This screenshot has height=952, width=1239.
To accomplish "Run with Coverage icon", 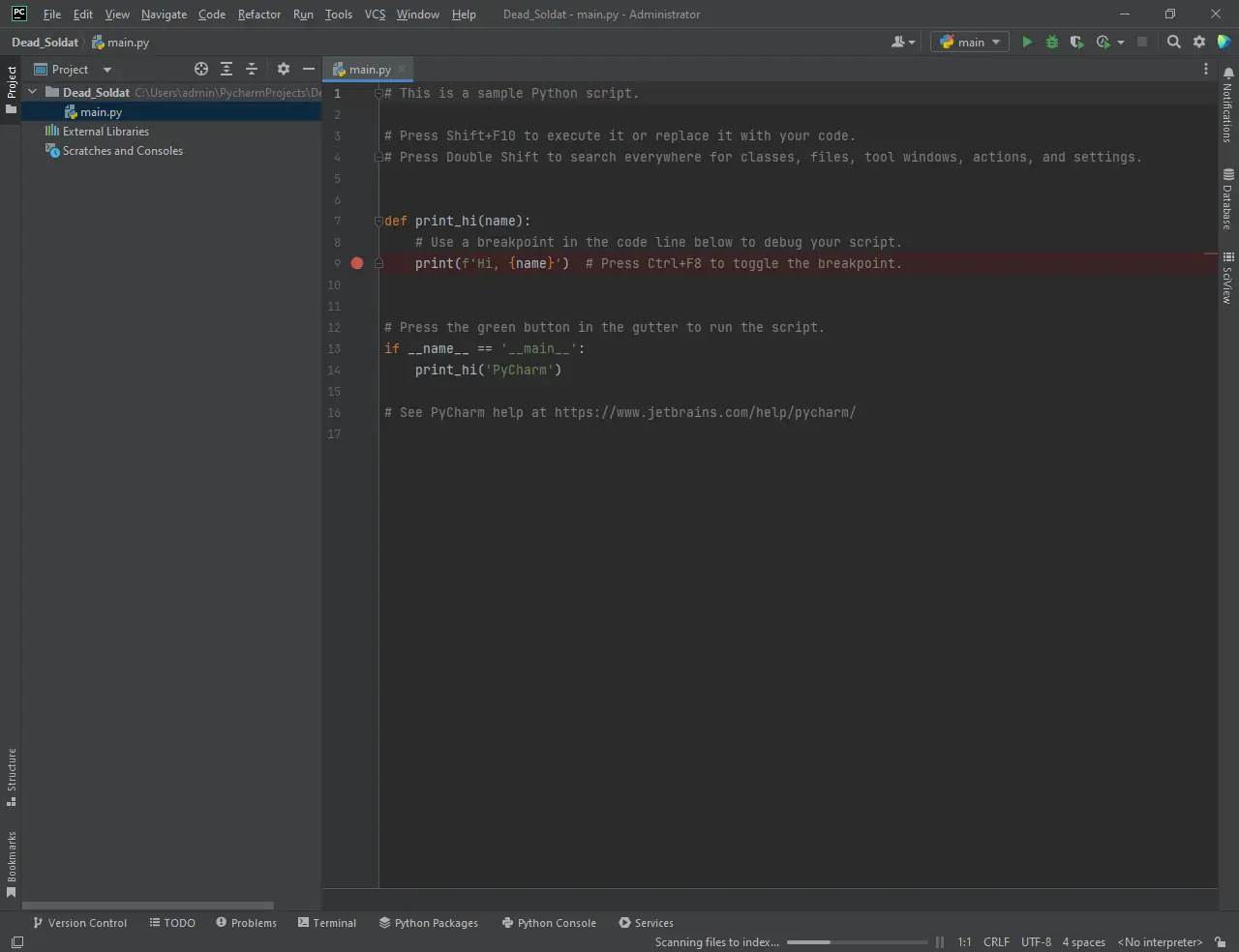I will (1076, 42).
